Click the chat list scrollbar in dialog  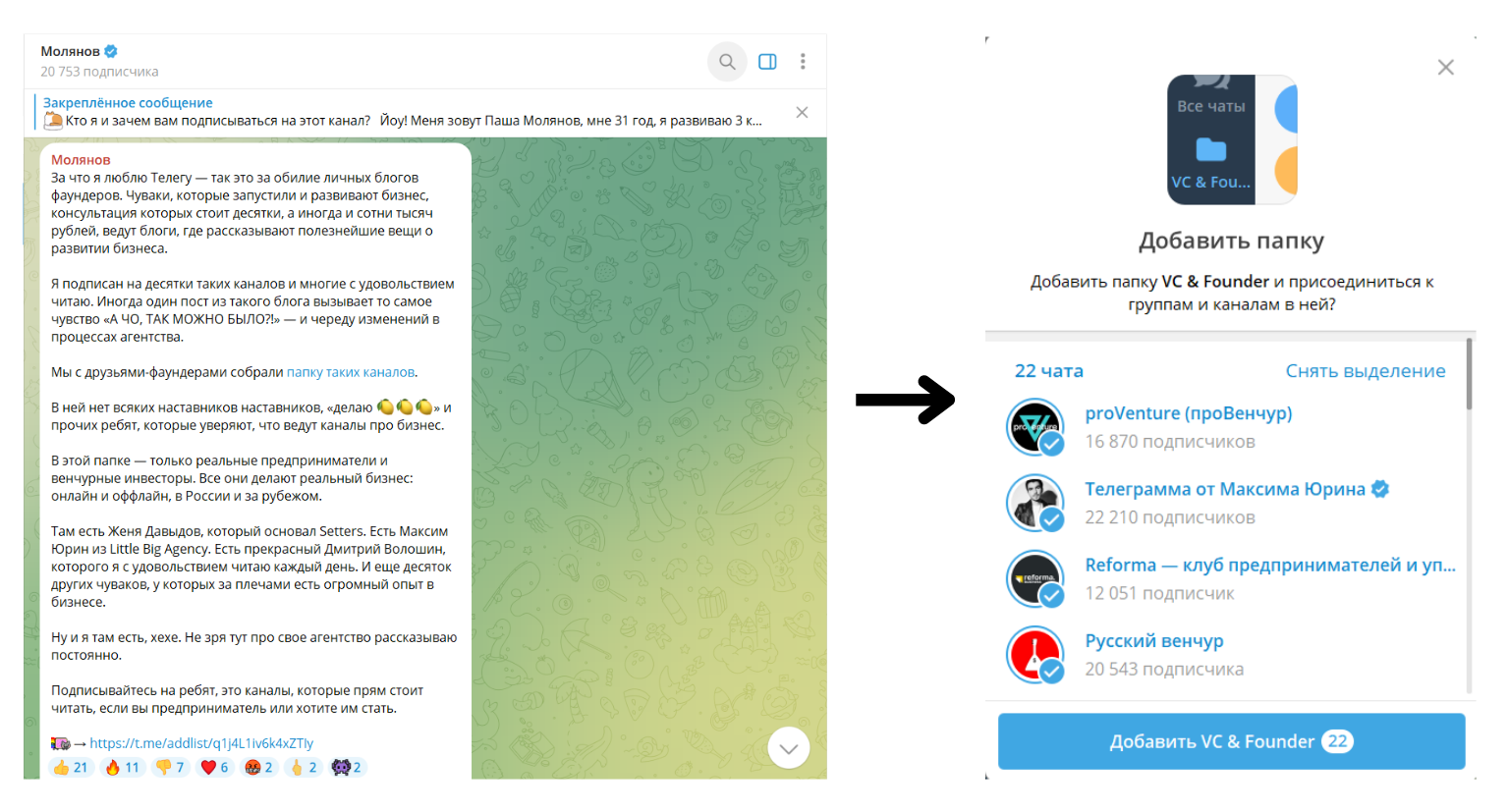(1470, 374)
